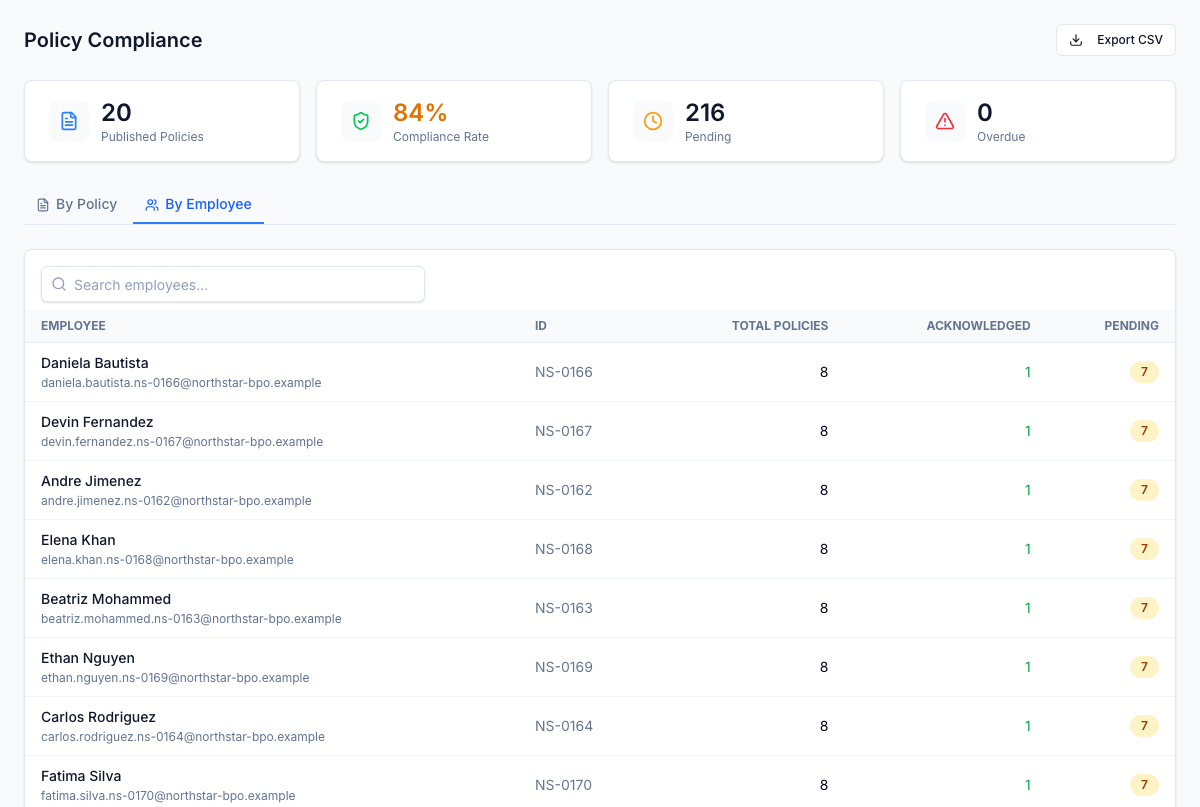Select employee name Daniela Bautista

tap(95, 363)
